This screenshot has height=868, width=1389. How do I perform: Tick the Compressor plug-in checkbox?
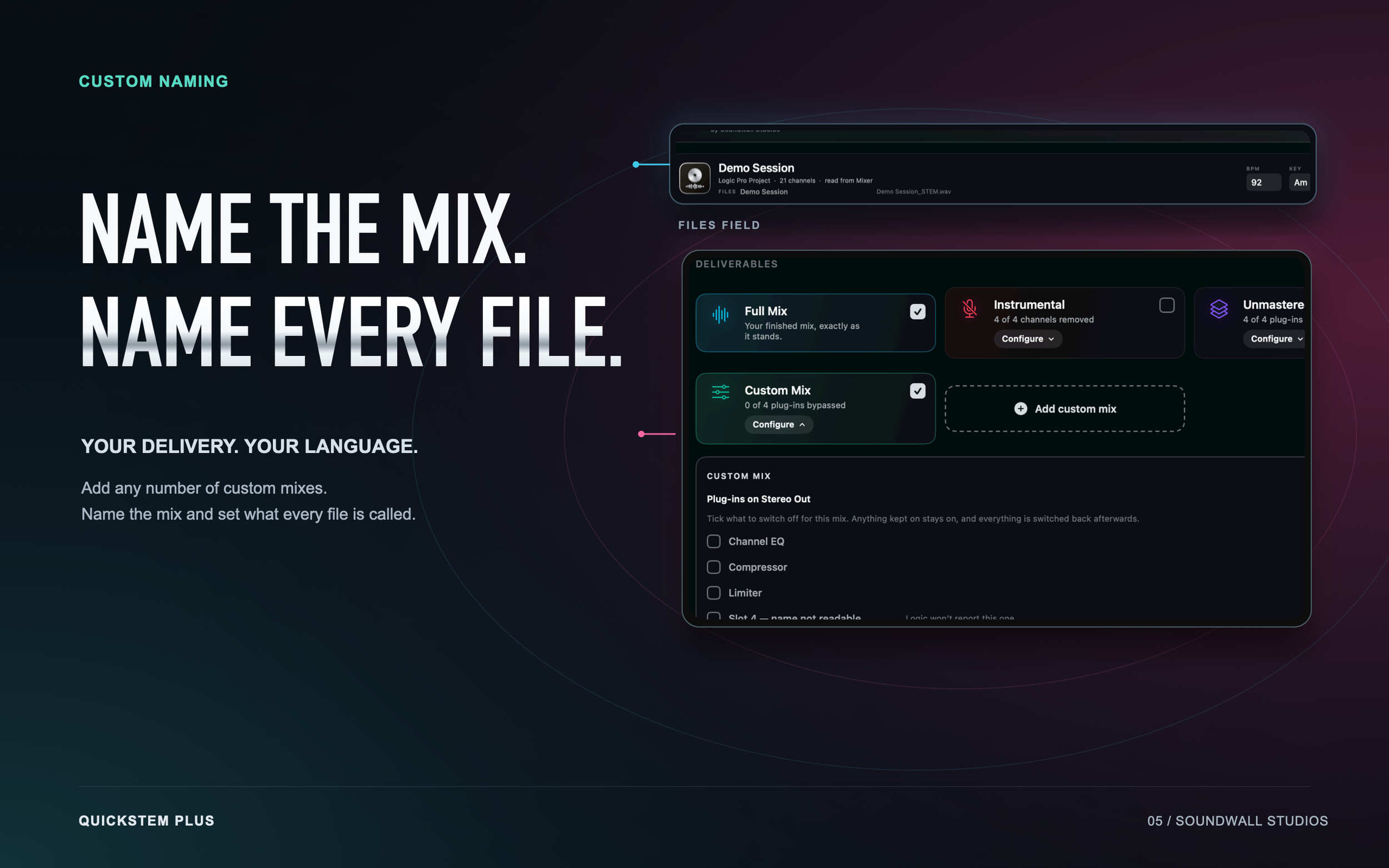(x=713, y=567)
